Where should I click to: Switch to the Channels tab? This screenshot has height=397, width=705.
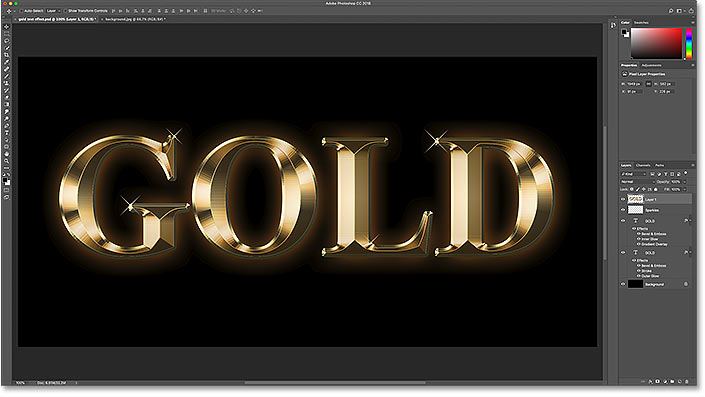click(x=643, y=165)
